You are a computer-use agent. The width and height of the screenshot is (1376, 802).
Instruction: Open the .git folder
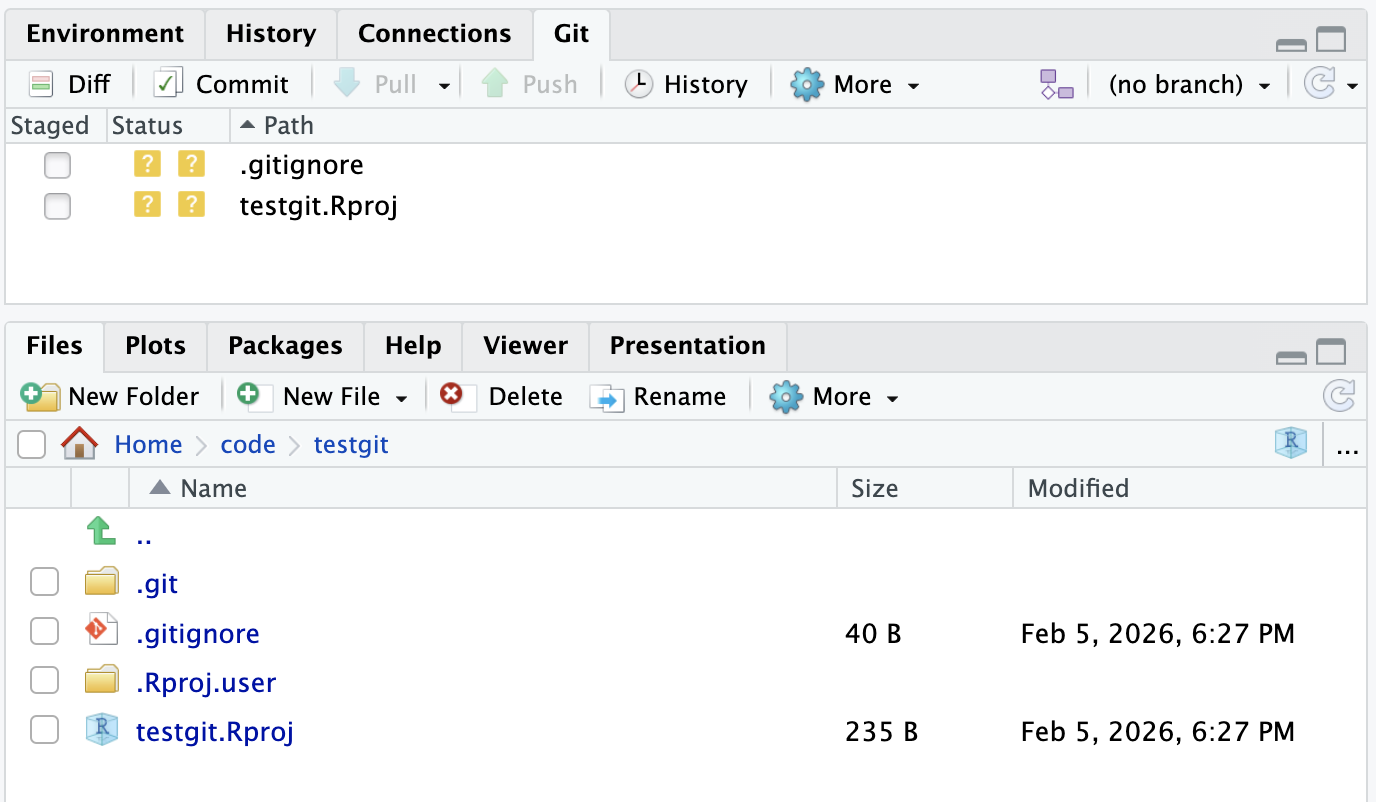pyautogui.click(x=157, y=584)
